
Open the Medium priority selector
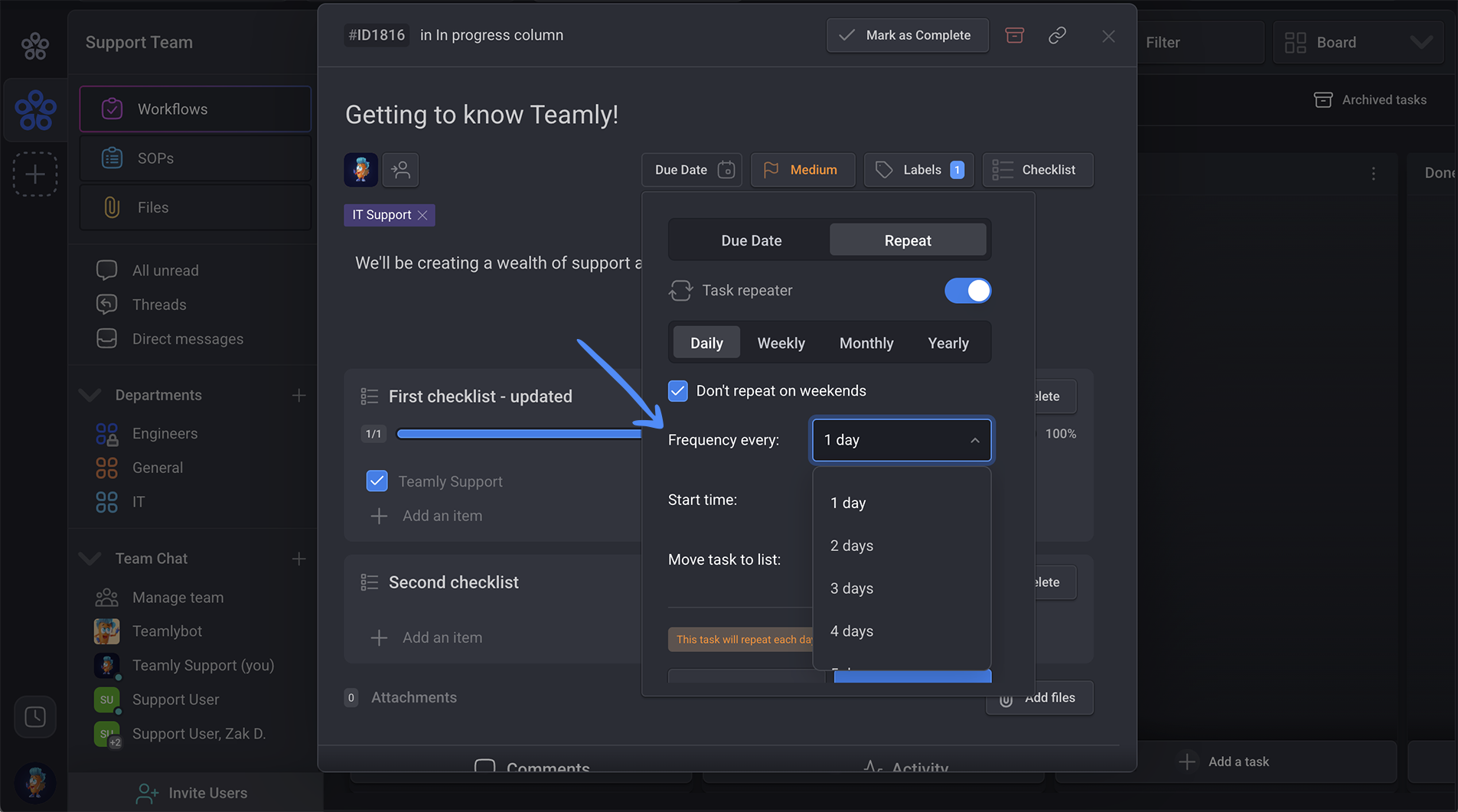click(x=802, y=170)
